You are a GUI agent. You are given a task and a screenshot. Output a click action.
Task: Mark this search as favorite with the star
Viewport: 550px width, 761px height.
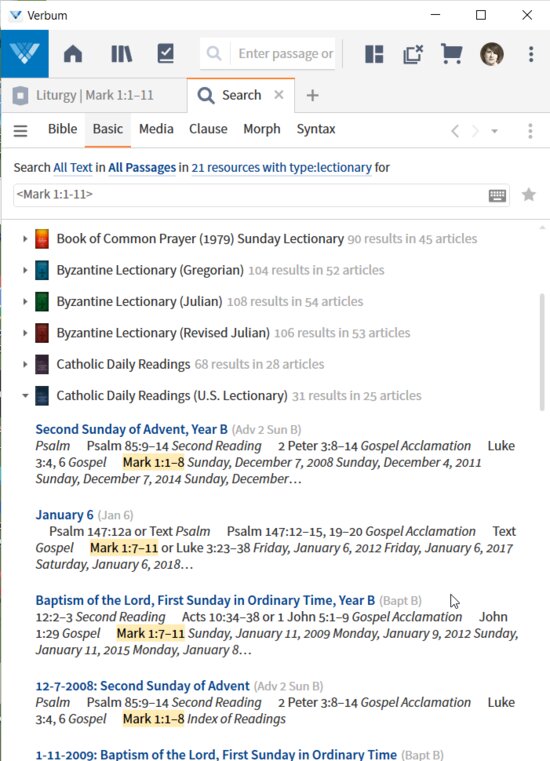coord(529,195)
